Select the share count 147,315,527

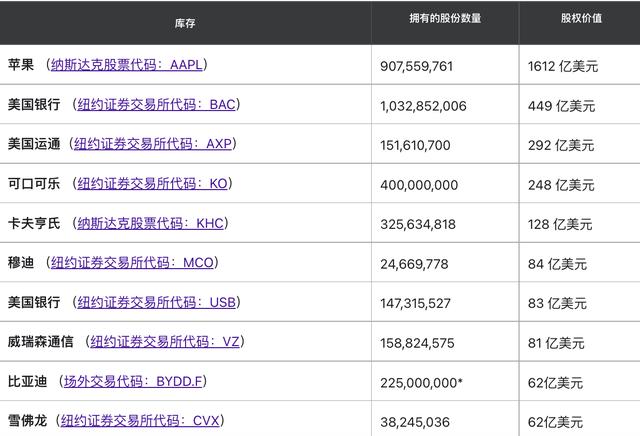416,303
